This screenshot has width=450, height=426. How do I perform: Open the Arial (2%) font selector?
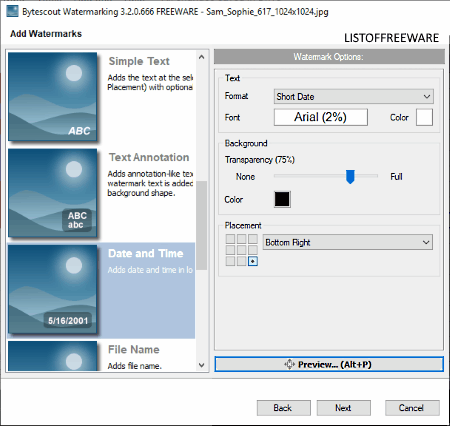(x=321, y=117)
